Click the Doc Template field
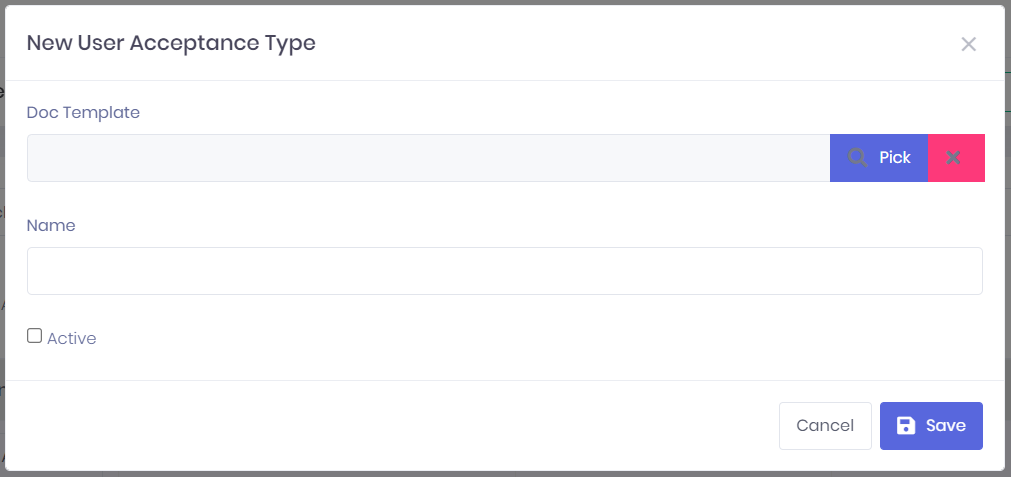 click(x=428, y=158)
